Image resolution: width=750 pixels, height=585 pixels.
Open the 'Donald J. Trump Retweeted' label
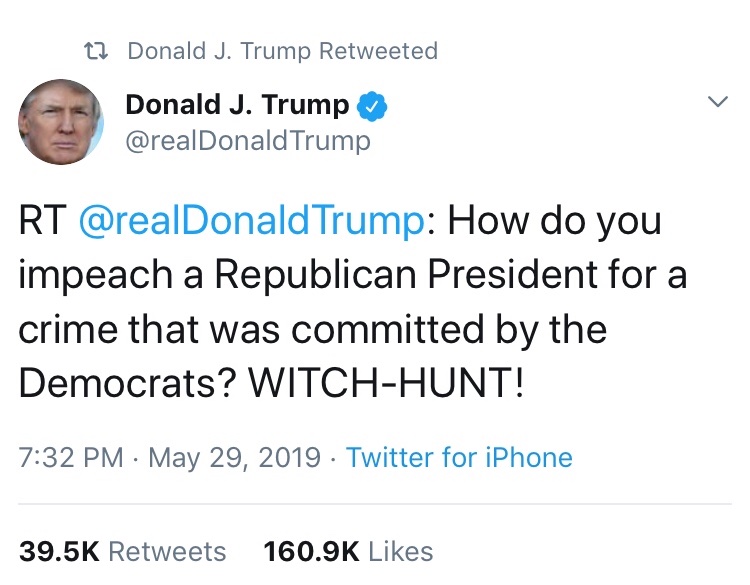pyautogui.click(x=282, y=51)
